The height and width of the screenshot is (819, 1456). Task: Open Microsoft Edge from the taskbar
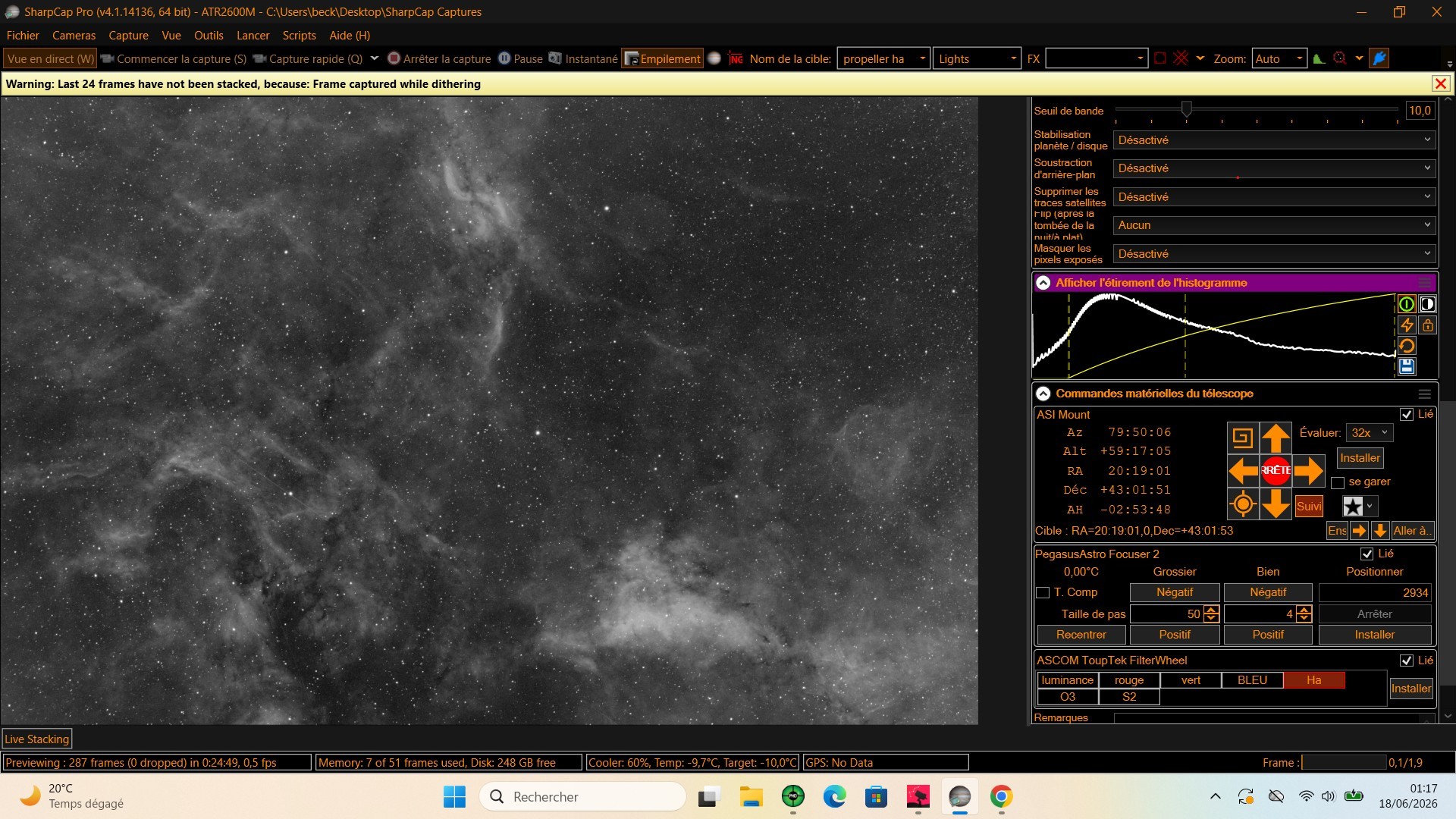pos(834,796)
